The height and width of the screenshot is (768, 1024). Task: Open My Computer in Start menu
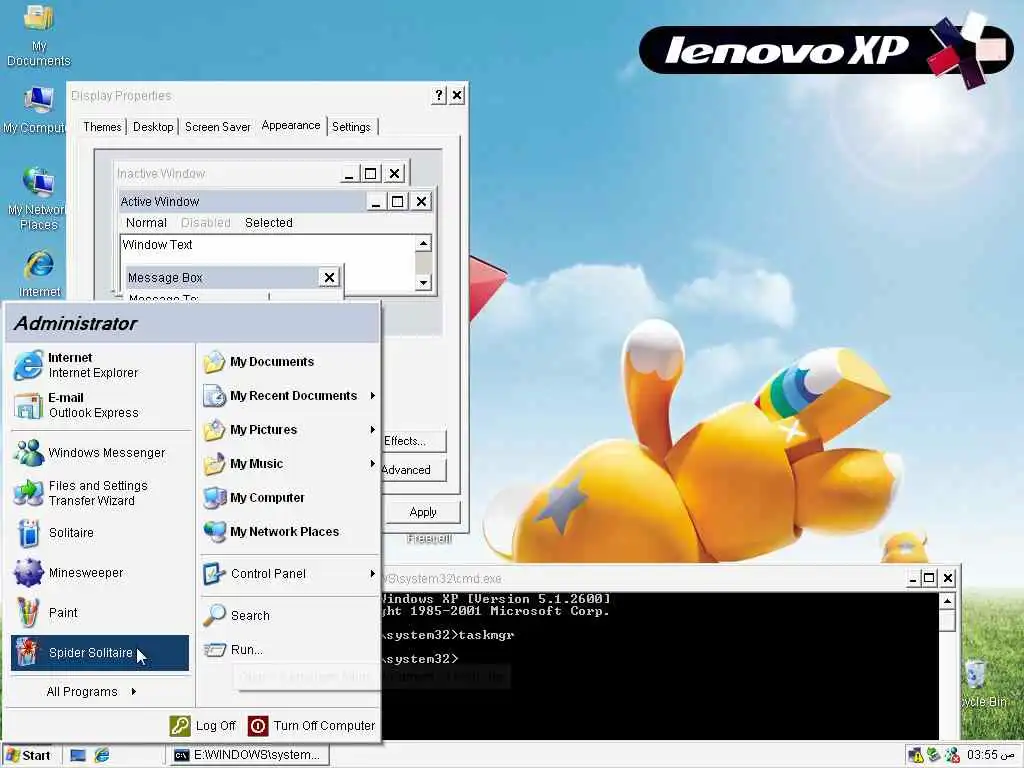click(289, 498)
